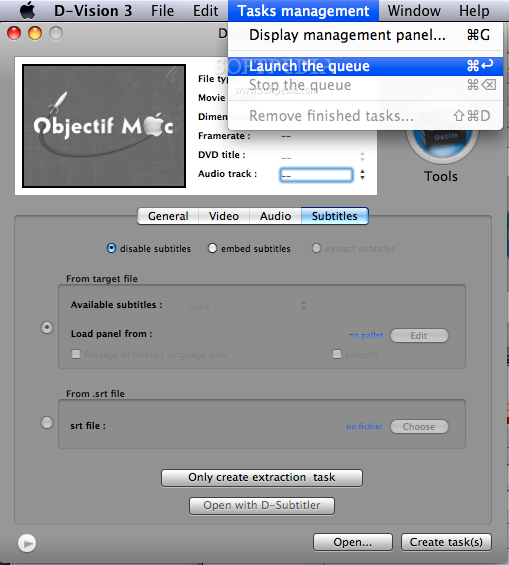The image size is (509, 565).
Task: Click the Edit pallet button
Action: click(x=419, y=336)
